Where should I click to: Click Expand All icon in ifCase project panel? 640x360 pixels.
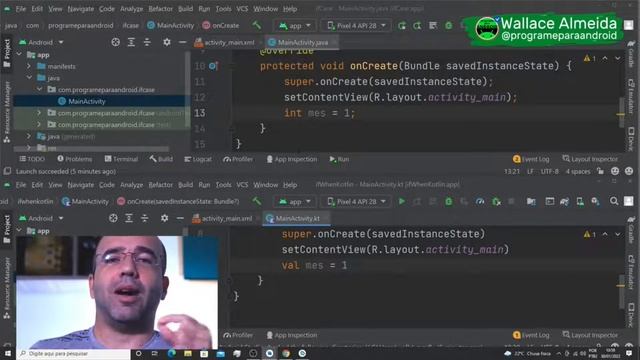click(131, 42)
